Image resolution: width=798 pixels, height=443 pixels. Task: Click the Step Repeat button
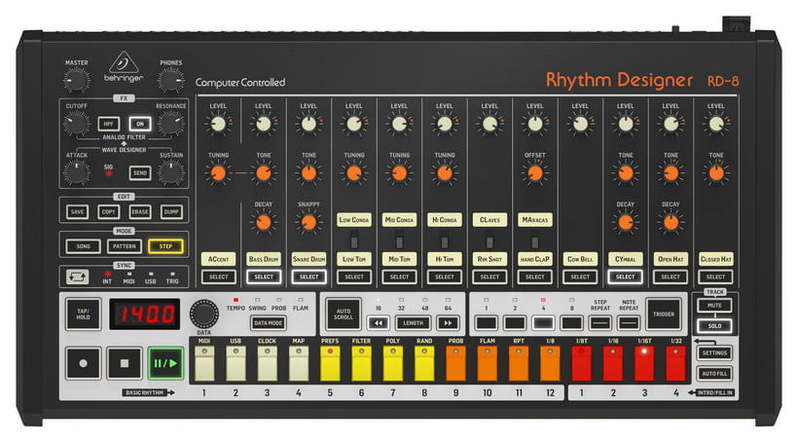(600, 323)
